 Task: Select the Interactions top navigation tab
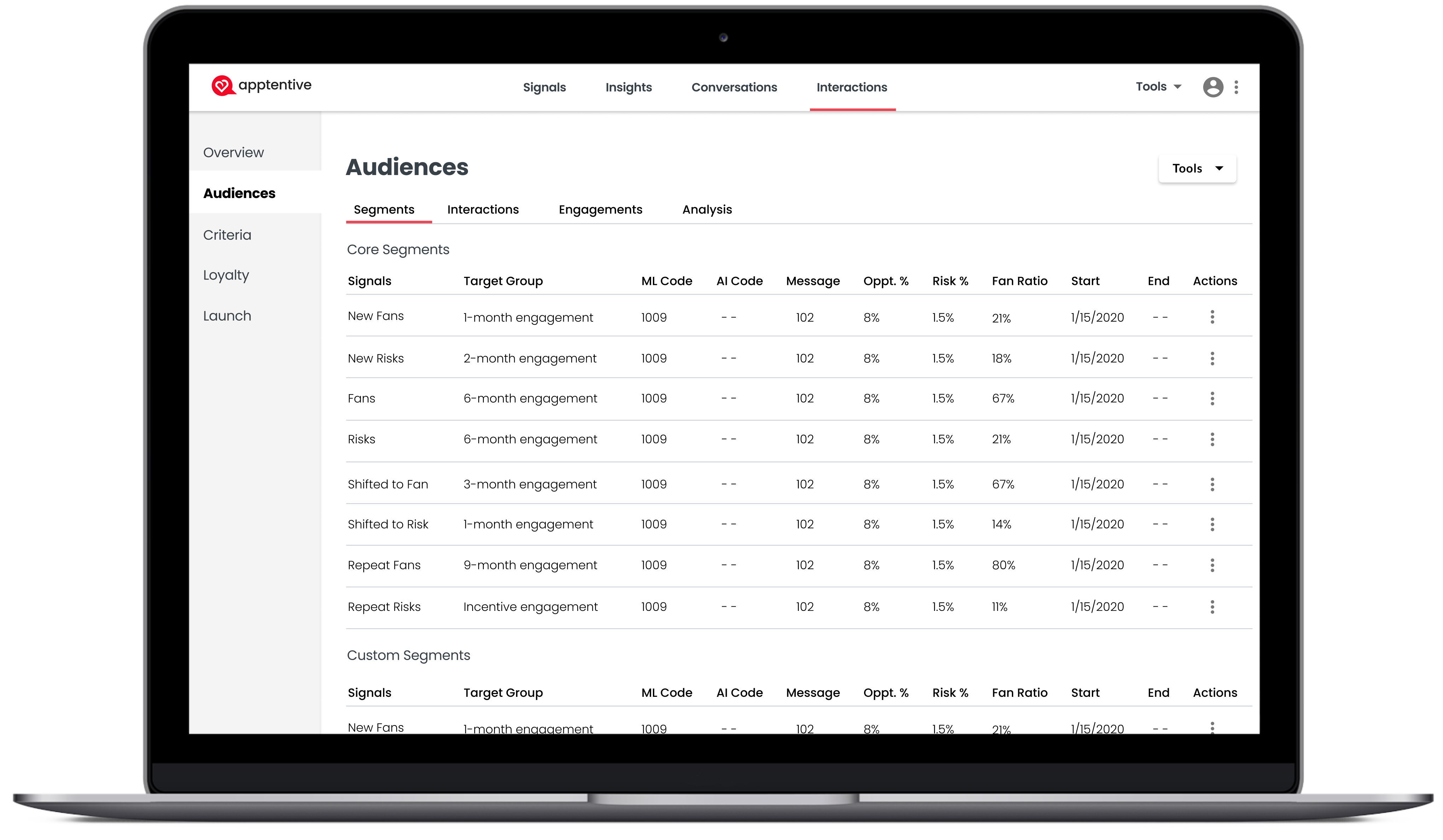tap(852, 87)
